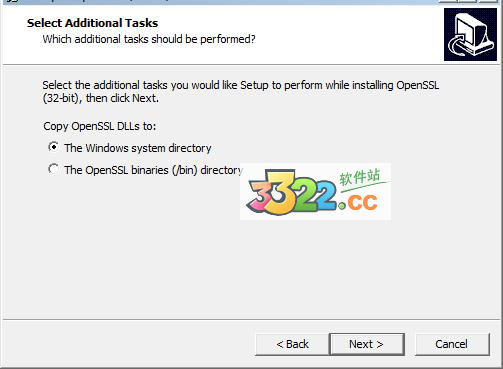
Task: Abort the installation with the Cancel button
Action: [x=452, y=344]
